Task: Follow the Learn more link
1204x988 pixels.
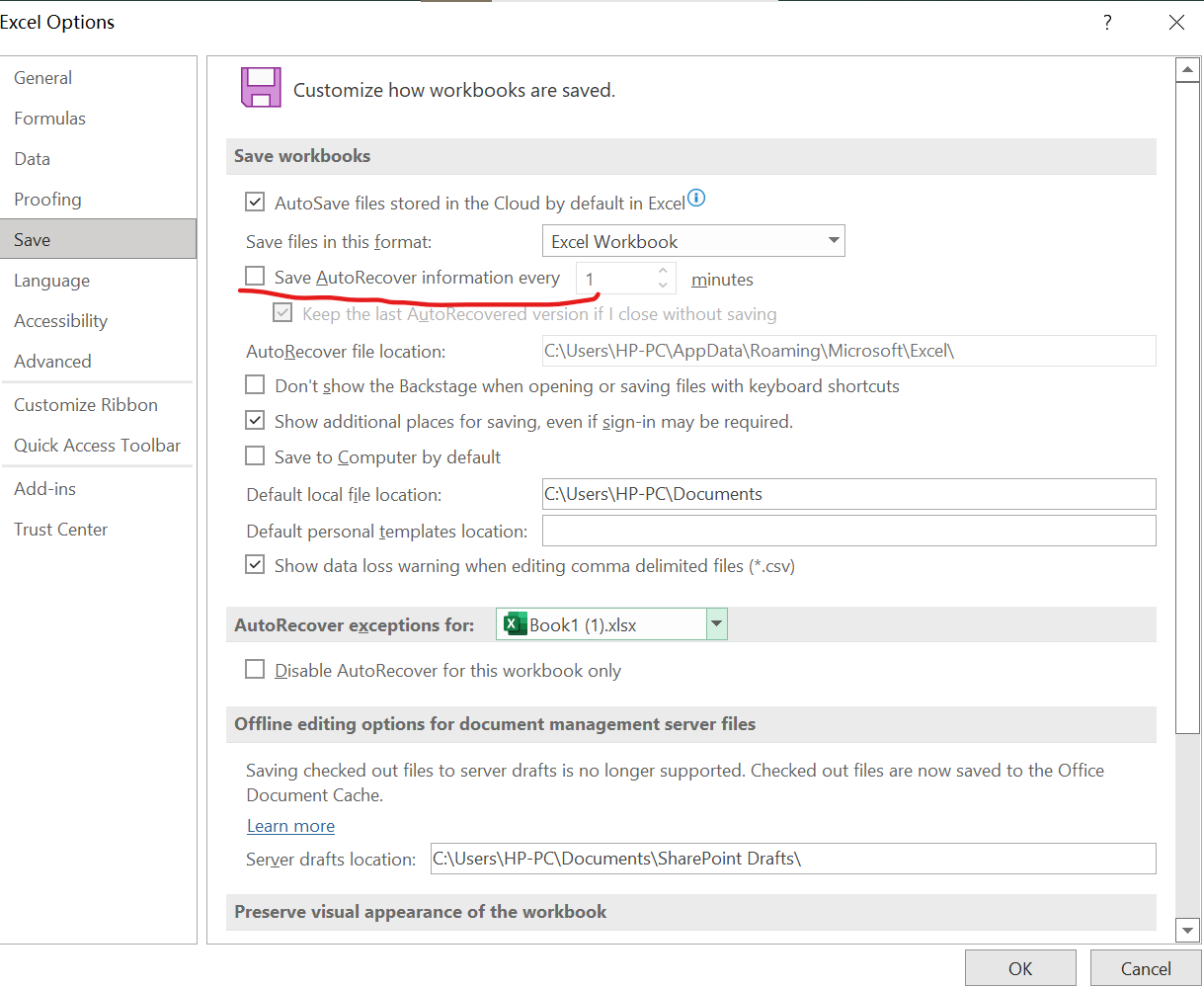Action: tap(290, 826)
